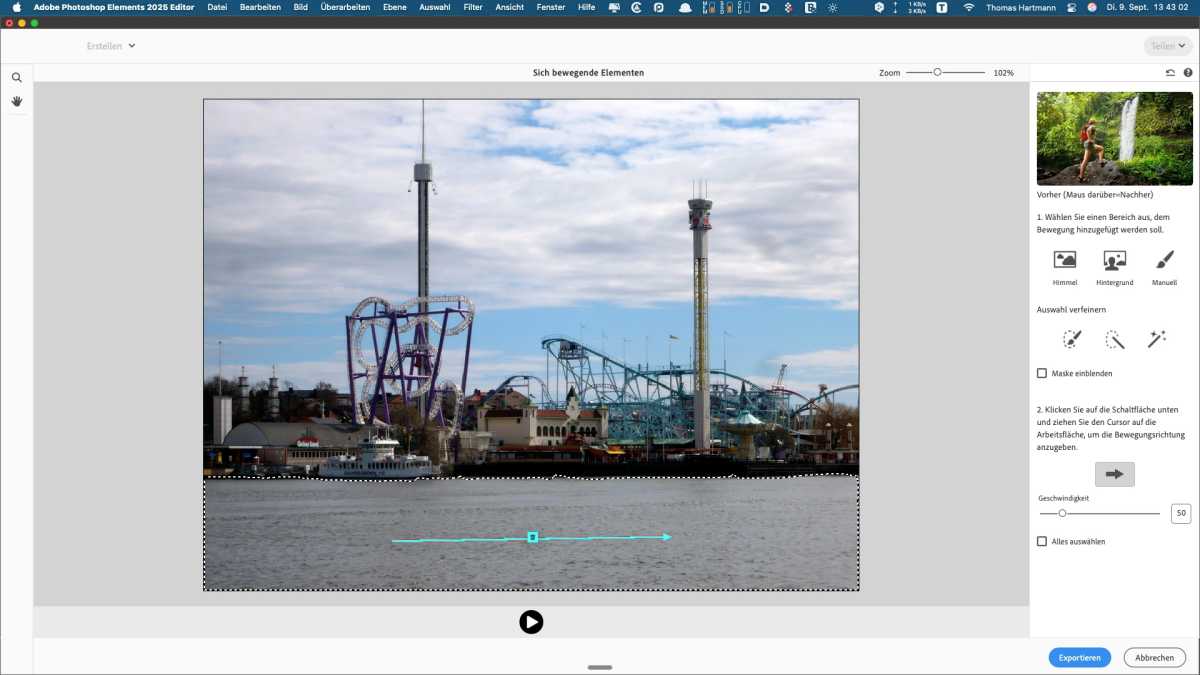The height and width of the screenshot is (675, 1200).
Task: Select the magic wand auto-select refine tool
Action: click(1157, 339)
